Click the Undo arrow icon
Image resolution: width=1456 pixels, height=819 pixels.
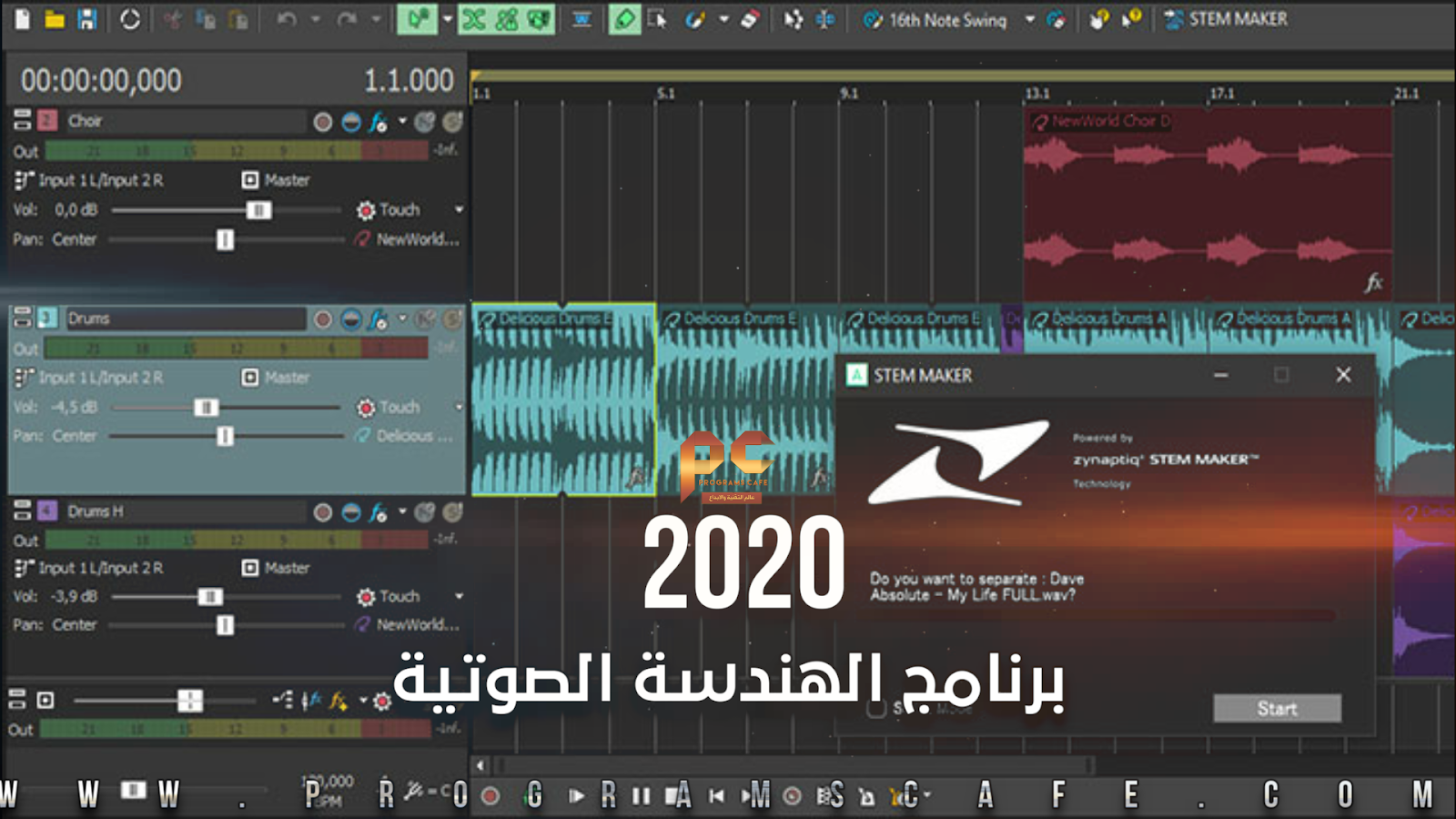pyautogui.click(x=287, y=19)
